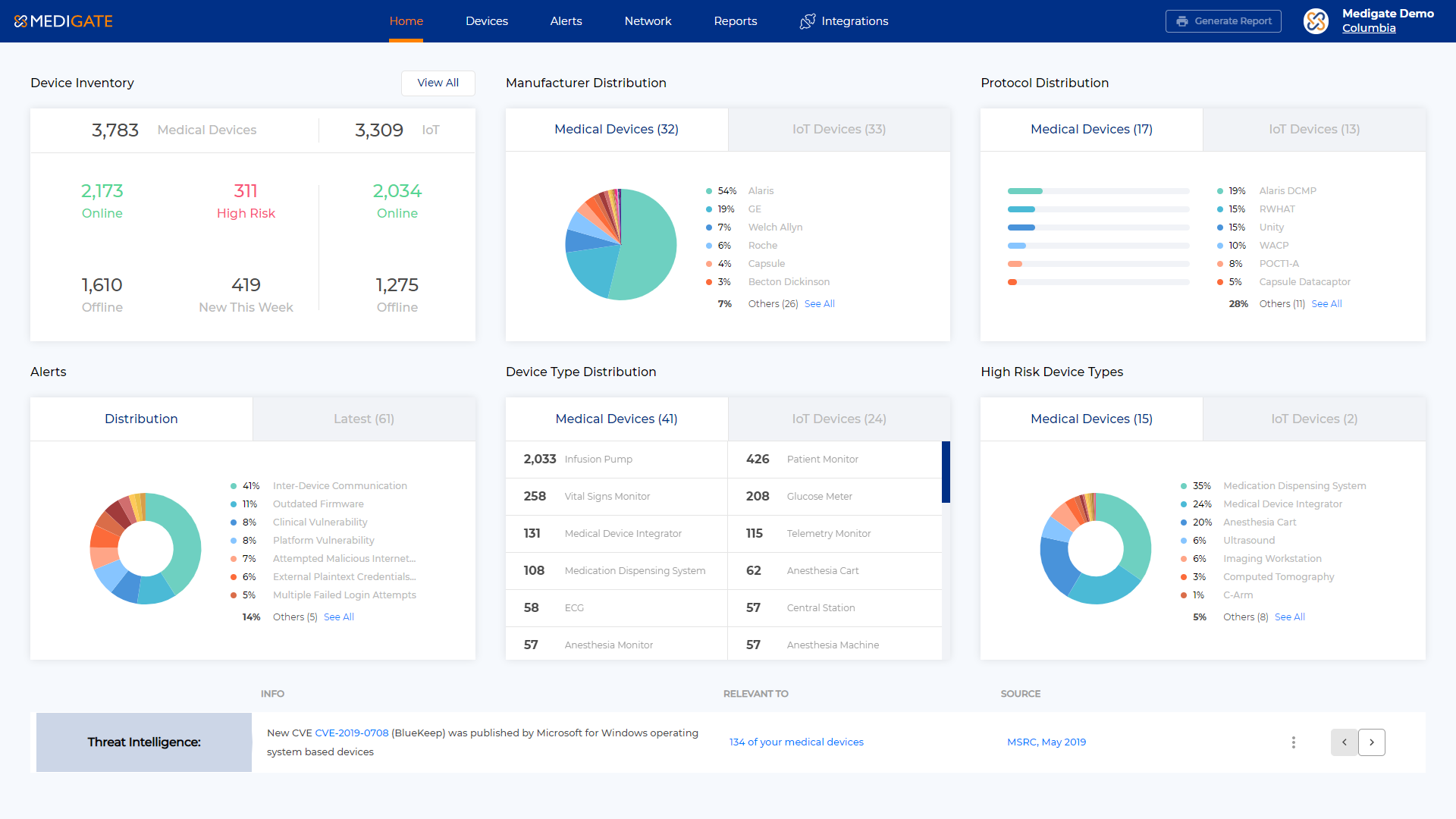Screen dimensions: 1456x819
Task: Open the Network menu
Action: [x=648, y=21]
